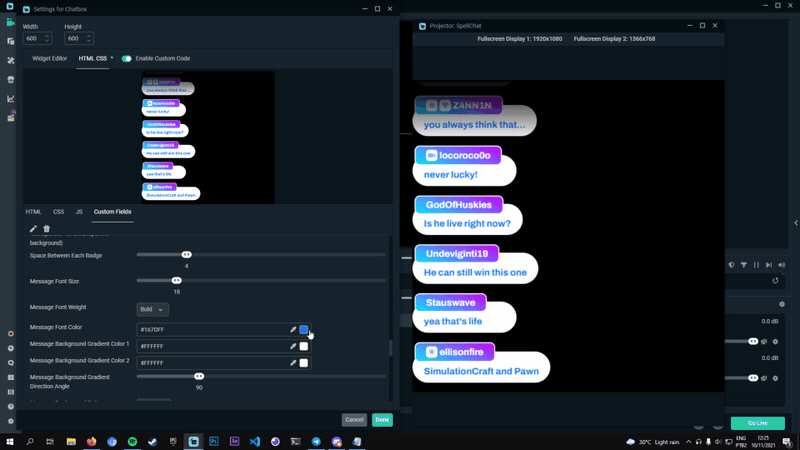The height and width of the screenshot is (450, 800).
Task: Click the Gradient Direction Angle slider handle
Action: point(199,377)
